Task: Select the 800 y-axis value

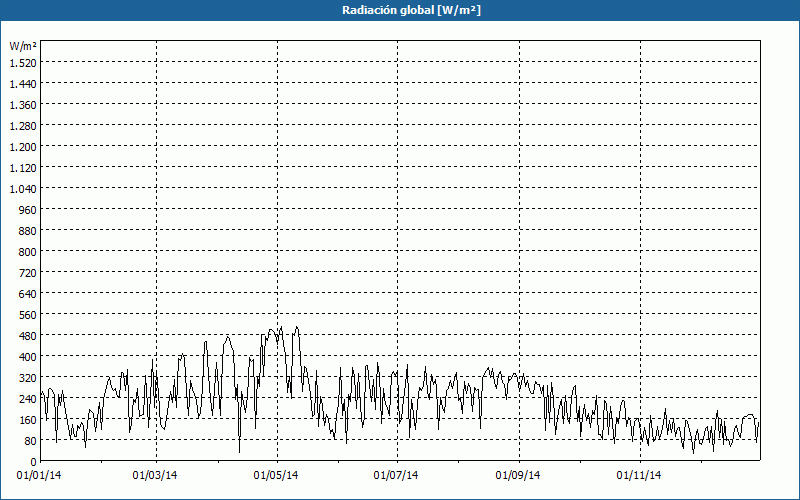Action: (x=29, y=252)
